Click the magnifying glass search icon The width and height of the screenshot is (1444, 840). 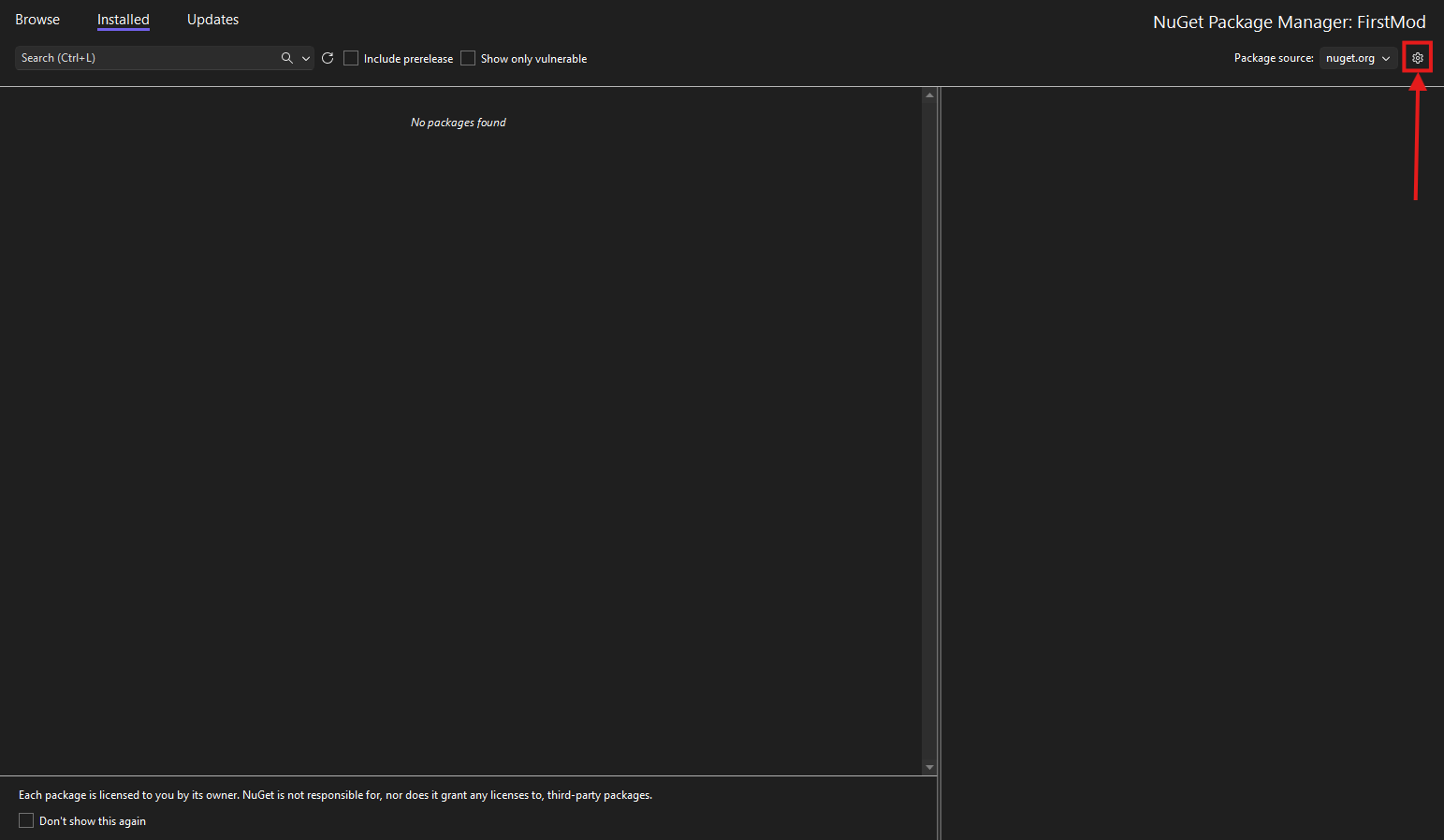[286, 58]
